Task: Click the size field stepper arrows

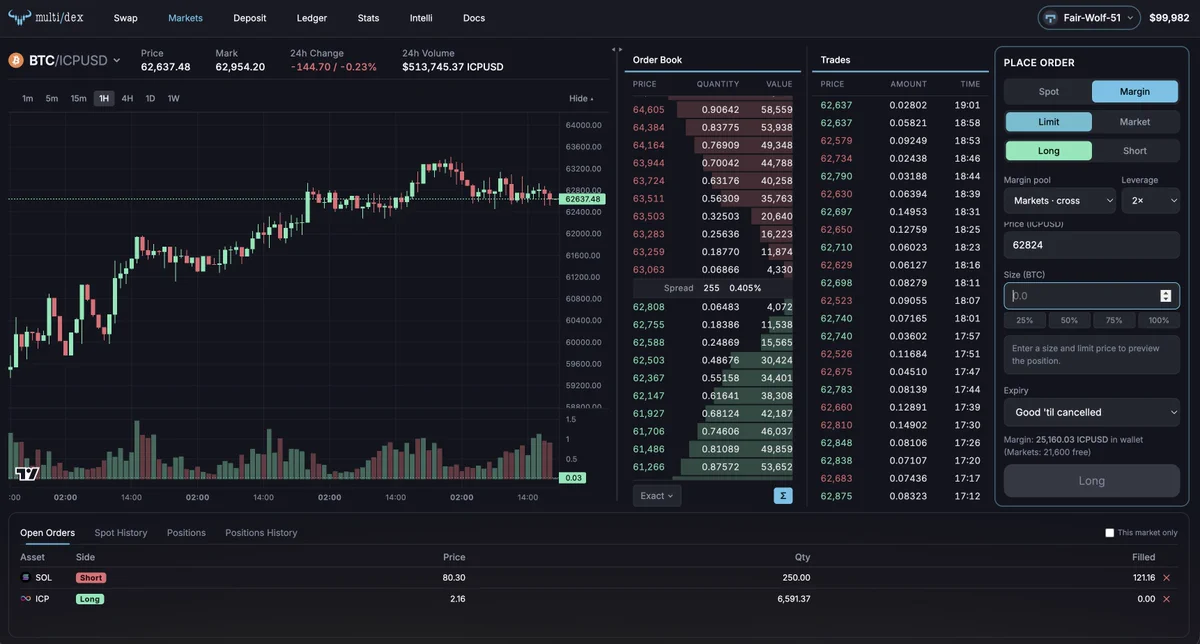Action: (x=1165, y=296)
